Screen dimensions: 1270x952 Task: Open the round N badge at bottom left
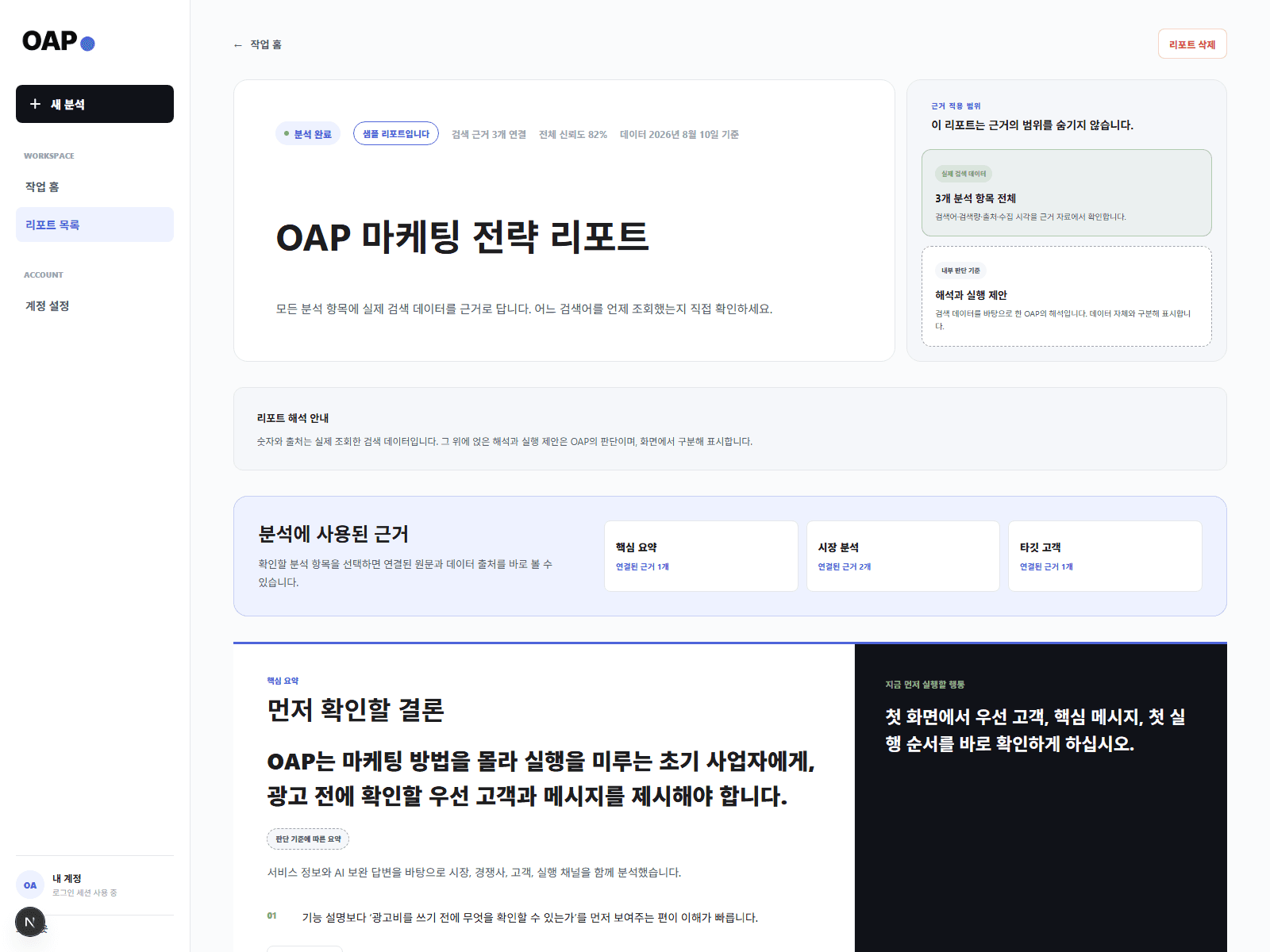click(30, 921)
